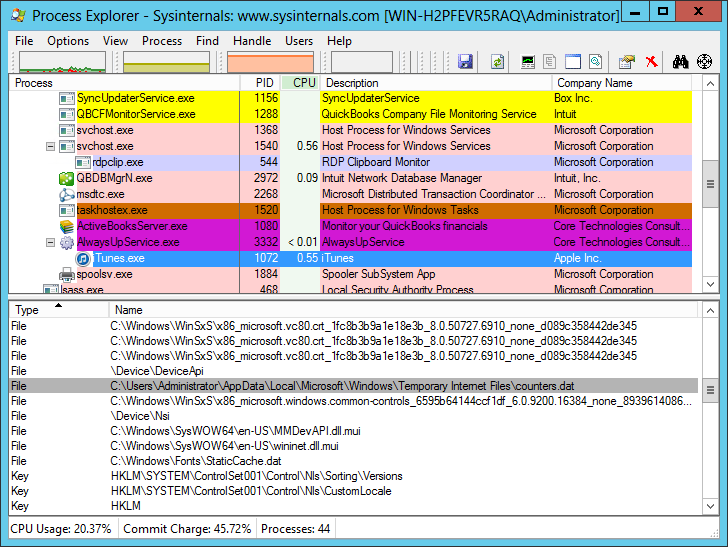Open the View menu
728x547 pixels.
[115, 41]
